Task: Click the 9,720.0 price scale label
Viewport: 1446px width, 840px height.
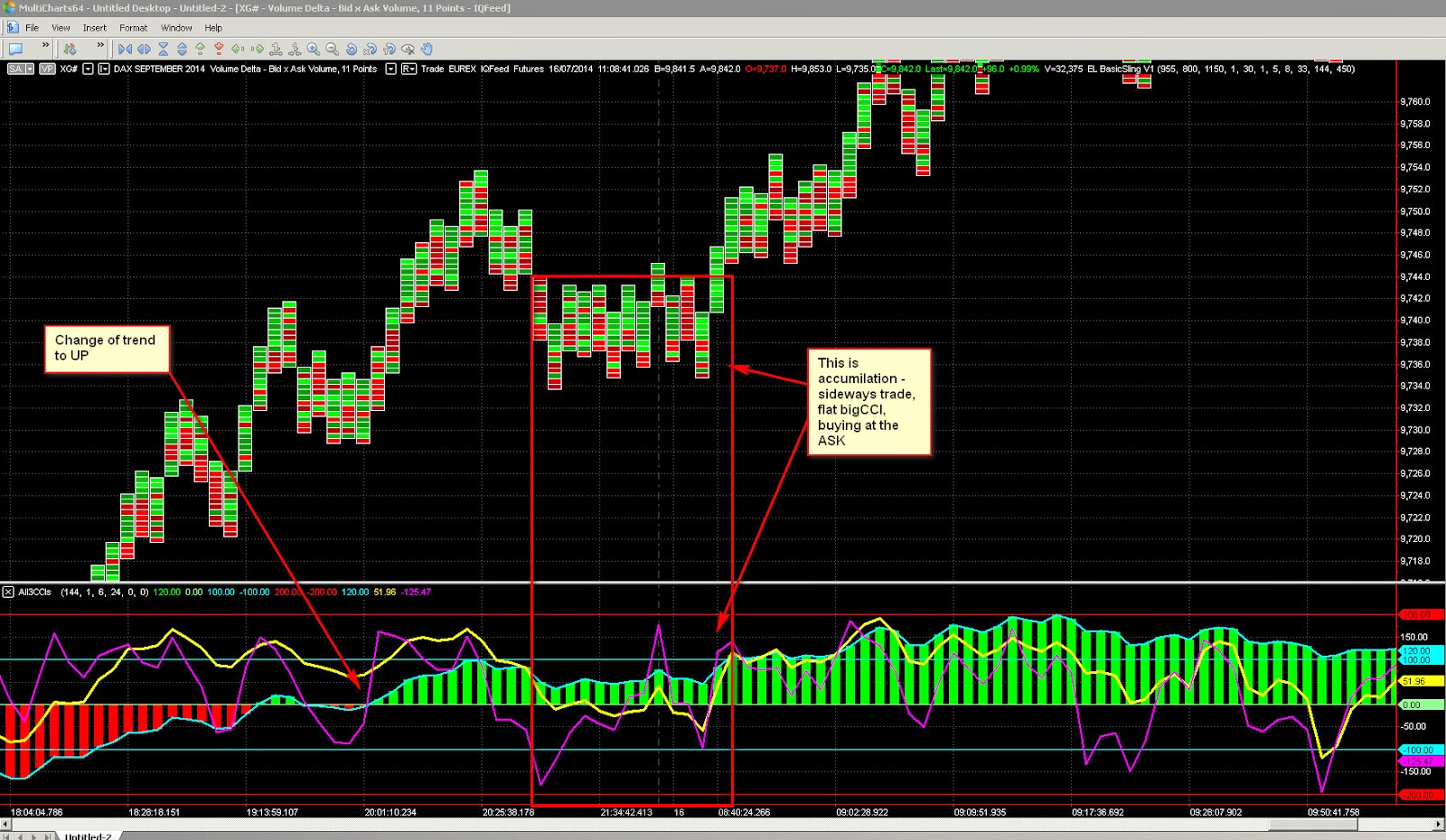Action: [x=1415, y=539]
